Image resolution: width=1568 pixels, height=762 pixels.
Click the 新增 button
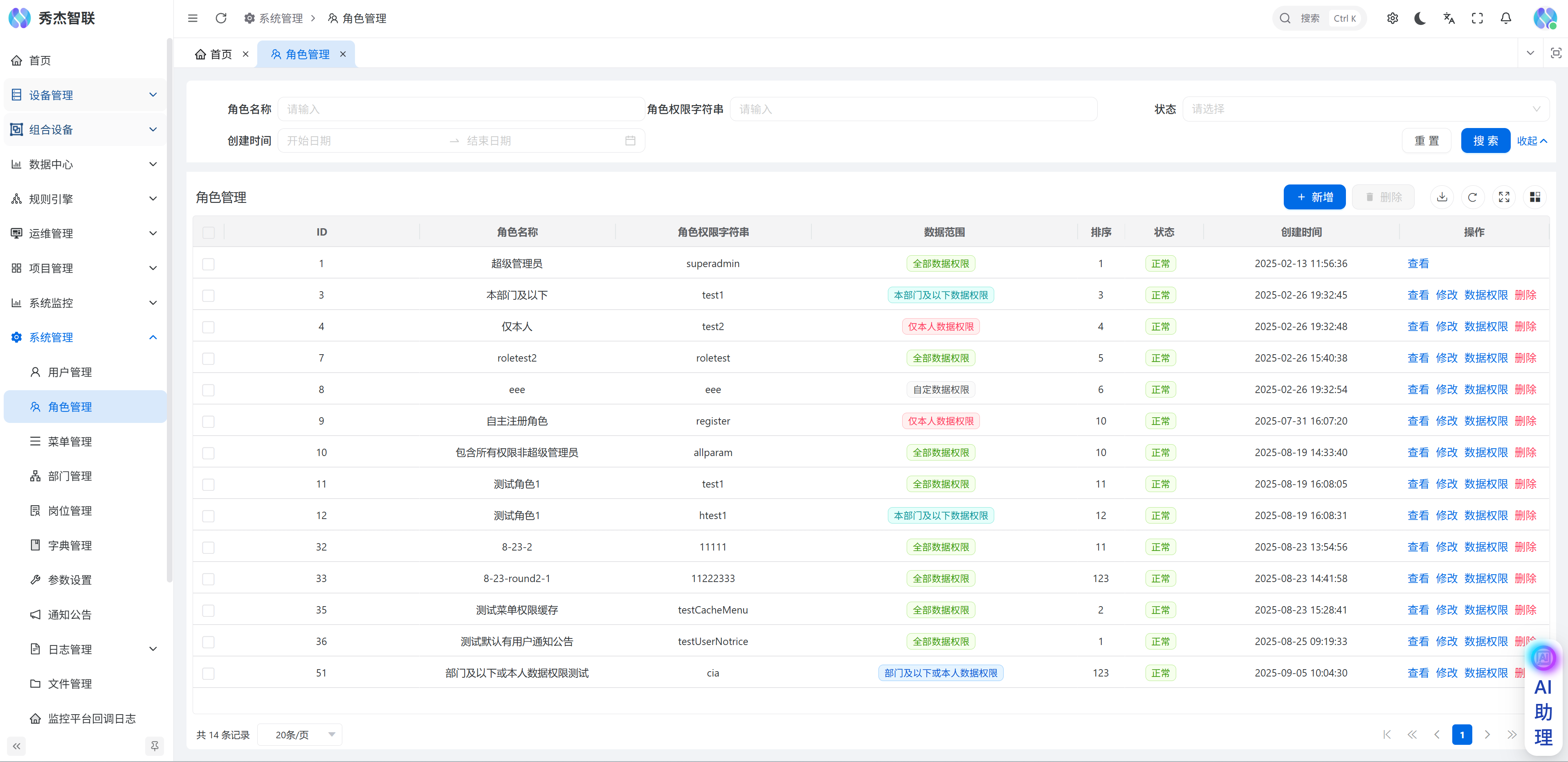point(1314,197)
